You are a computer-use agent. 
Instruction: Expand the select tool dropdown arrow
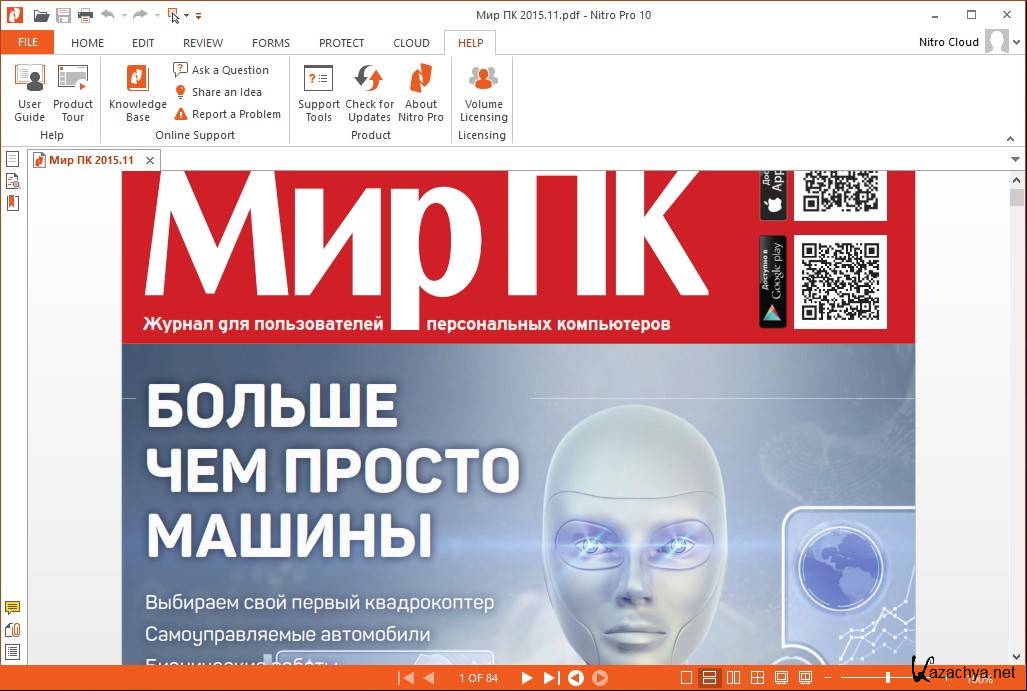pyautogui.click(x=186, y=16)
